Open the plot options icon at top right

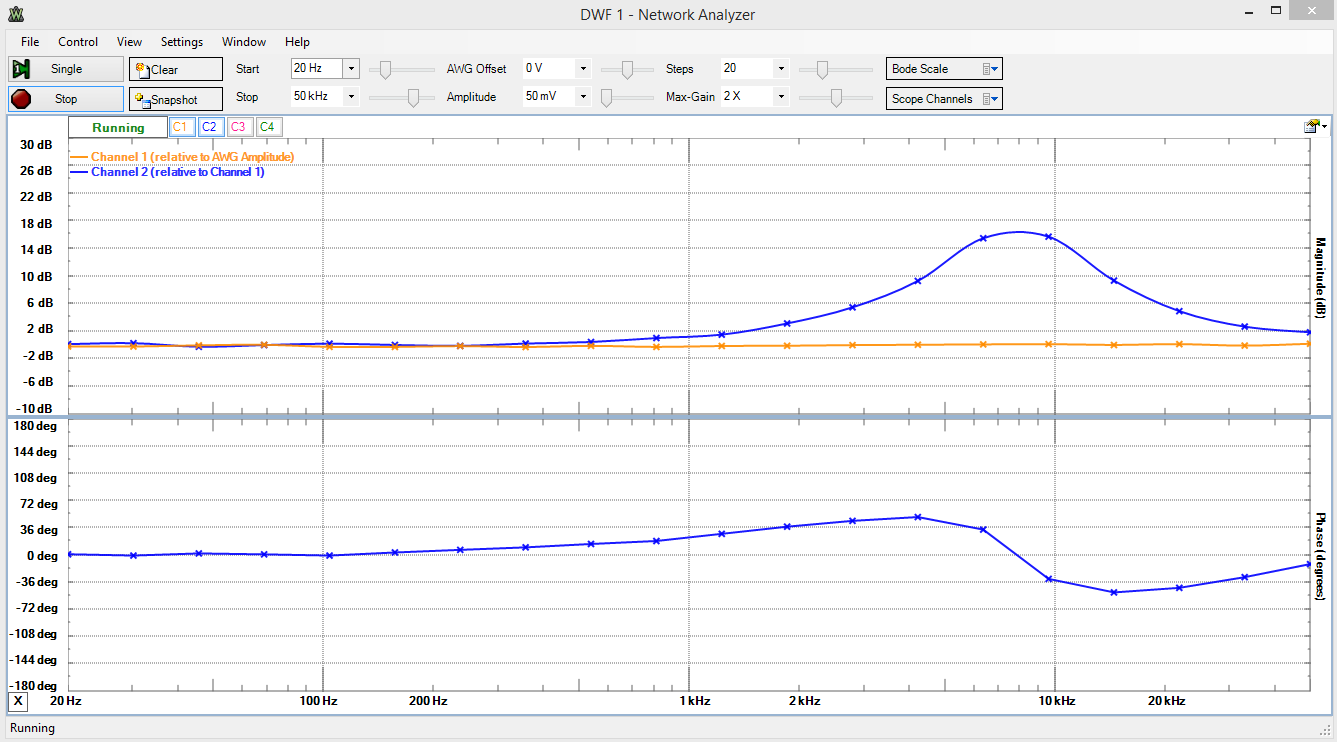pyautogui.click(x=1315, y=126)
